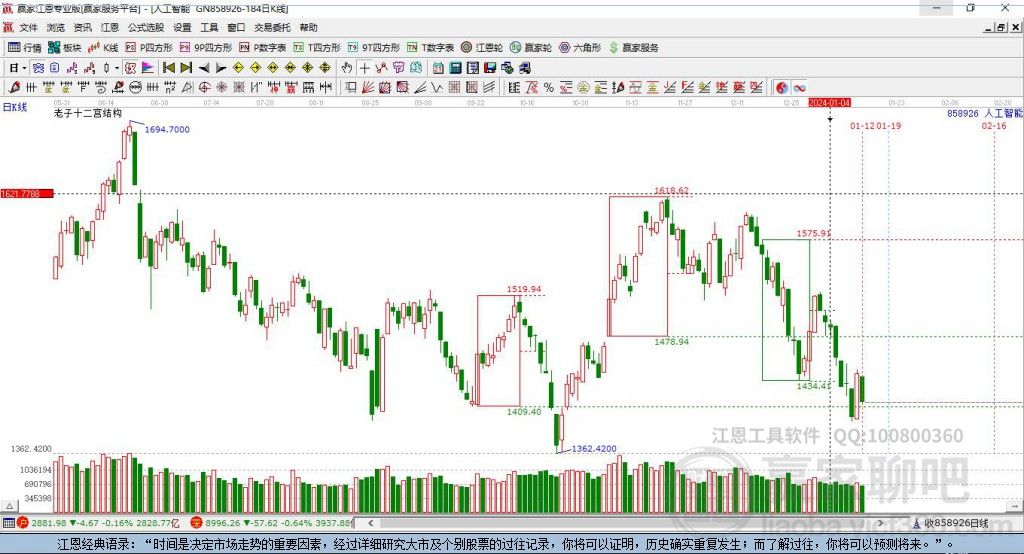1024x554 pixels.
Task: Click the 日K线 label at chart top-left
Action: coord(14,106)
